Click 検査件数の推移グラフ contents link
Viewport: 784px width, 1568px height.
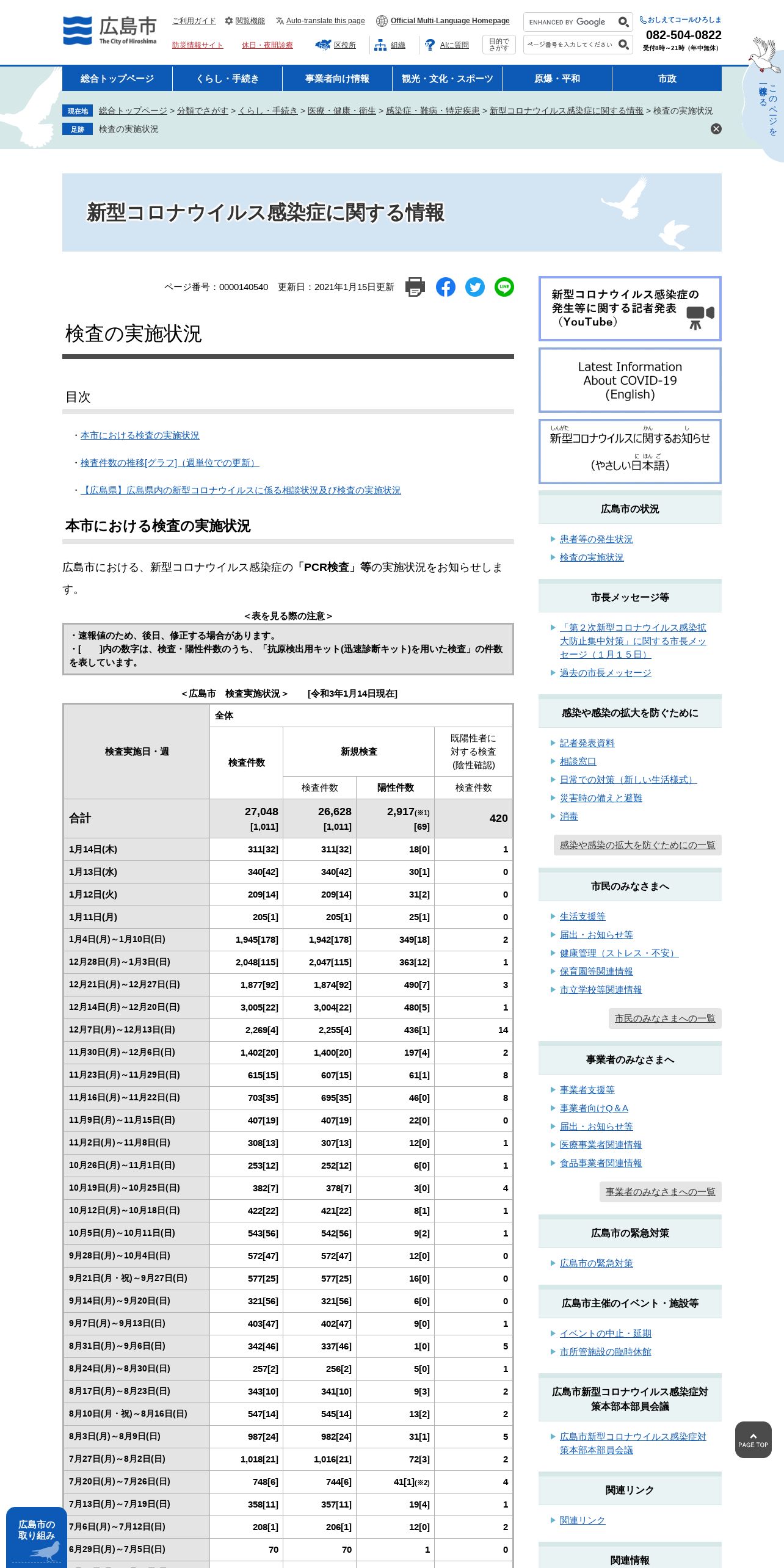[170, 463]
